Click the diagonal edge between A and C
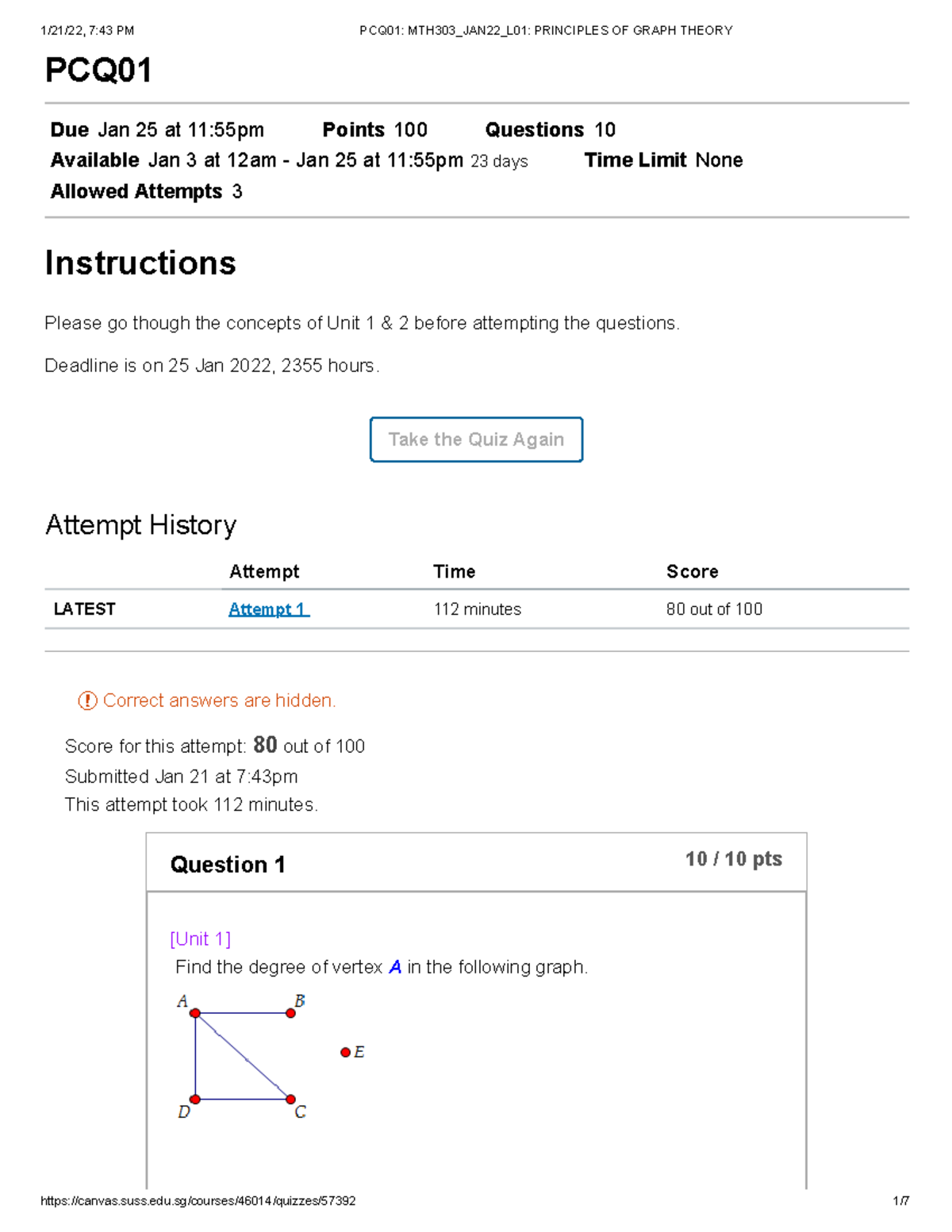This screenshot has width=952, height=1232. click(242, 1055)
